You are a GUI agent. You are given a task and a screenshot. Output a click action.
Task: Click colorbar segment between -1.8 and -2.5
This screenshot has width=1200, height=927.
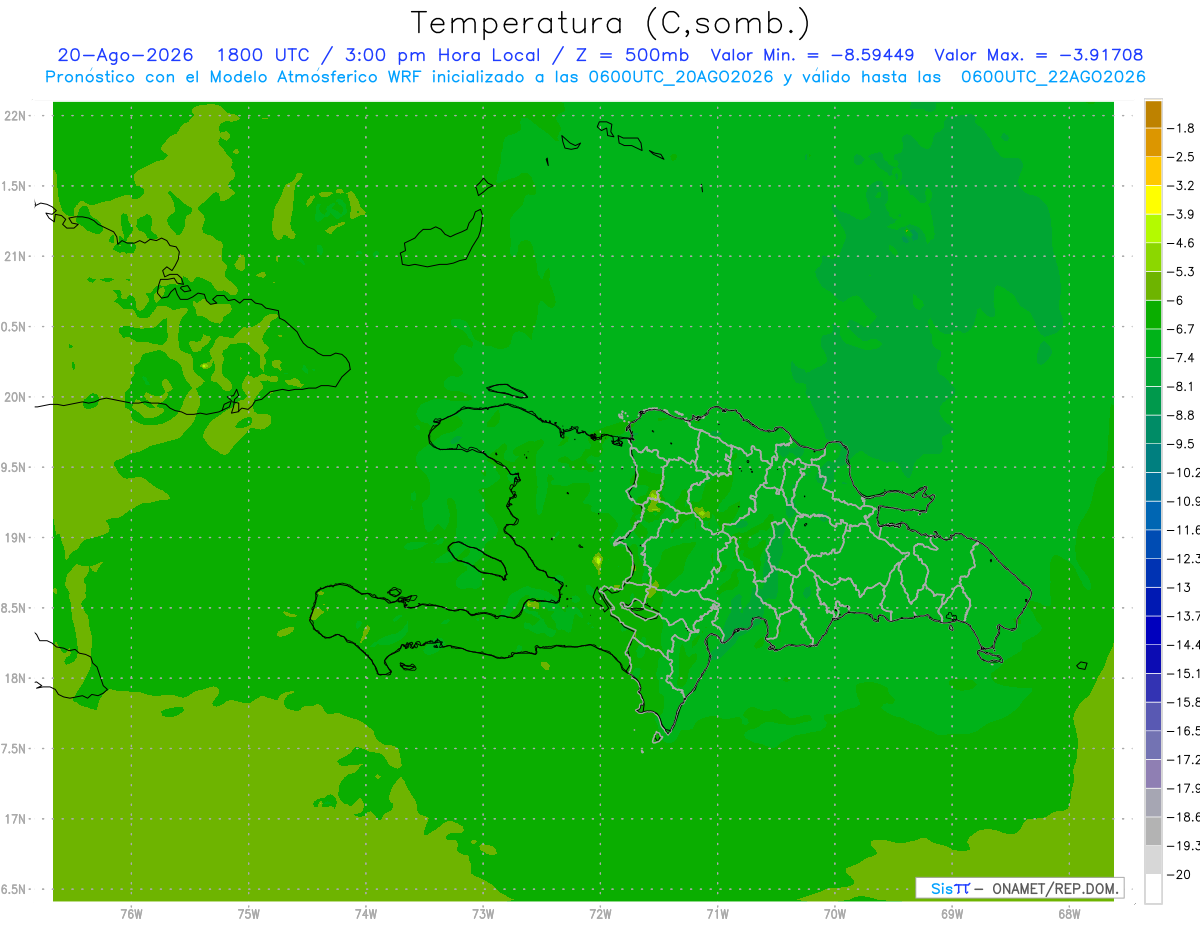[x=1153, y=142]
